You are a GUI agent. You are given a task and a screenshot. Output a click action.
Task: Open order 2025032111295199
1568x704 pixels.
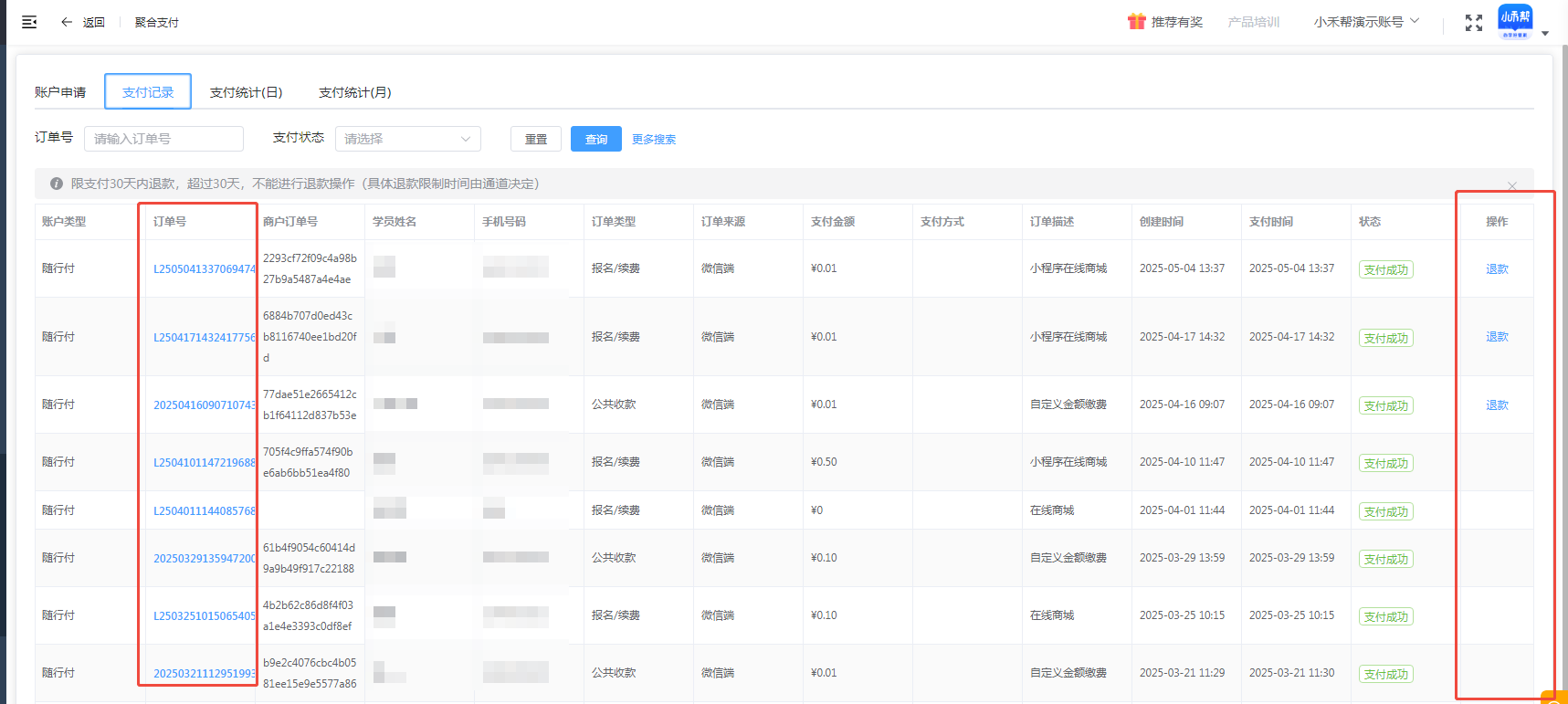click(205, 674)
